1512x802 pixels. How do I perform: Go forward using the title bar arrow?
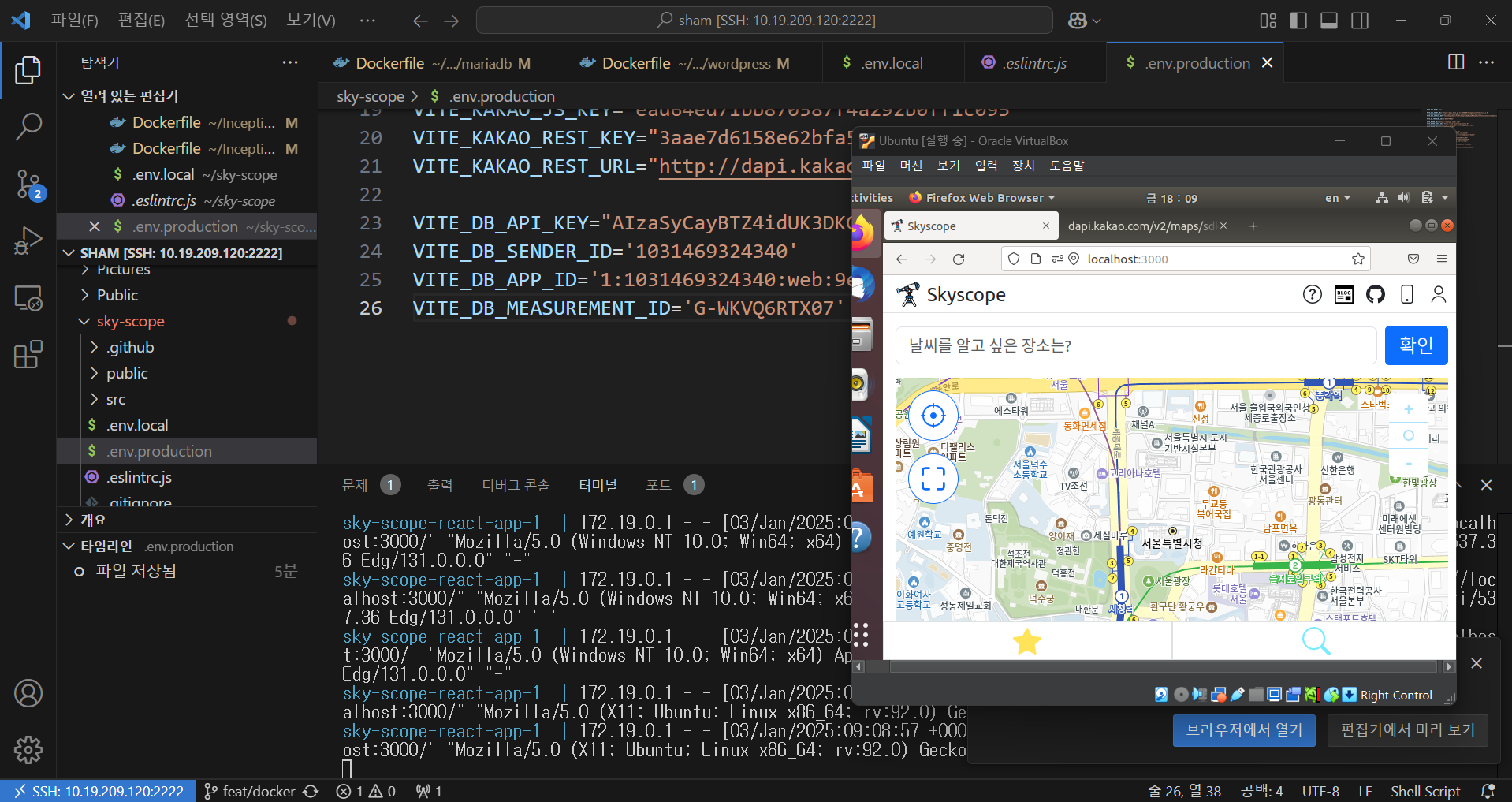click(x=452, y=21)
